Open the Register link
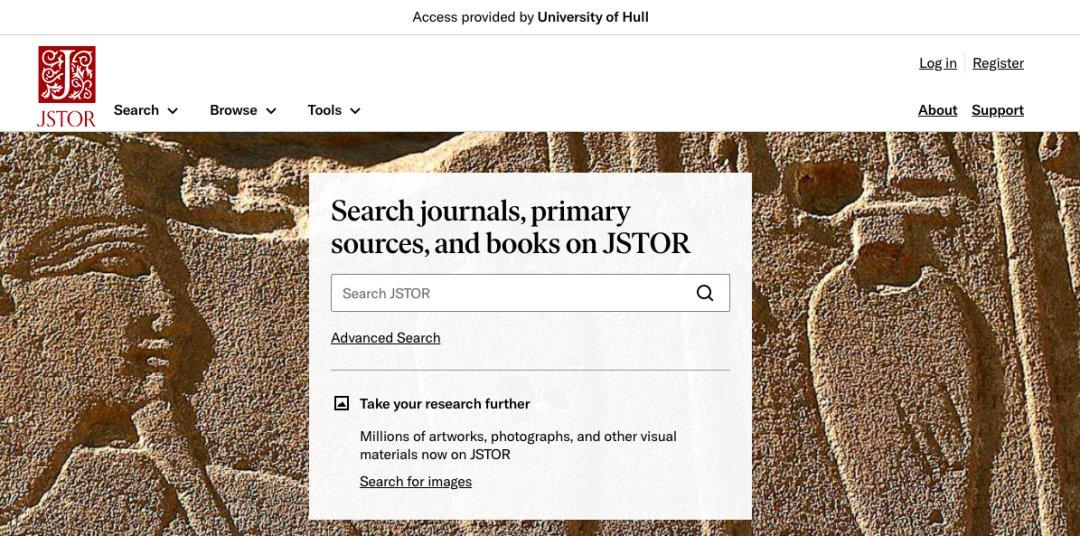Screen dimensions: 1080x536 point(998,63)
